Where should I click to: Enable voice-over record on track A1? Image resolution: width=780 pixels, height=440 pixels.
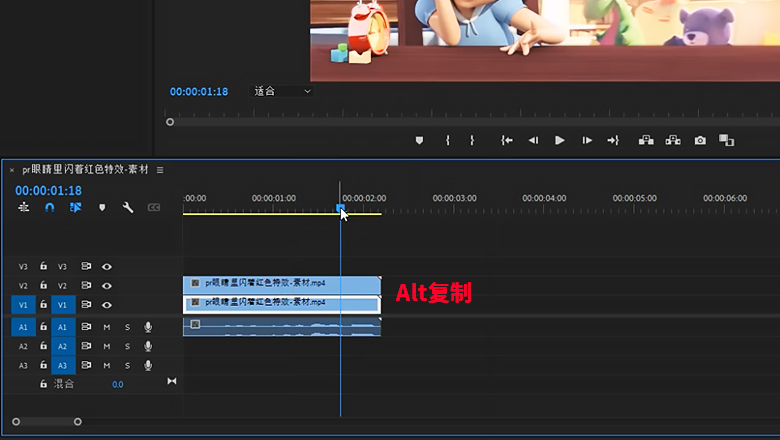(x=148, y=327)
